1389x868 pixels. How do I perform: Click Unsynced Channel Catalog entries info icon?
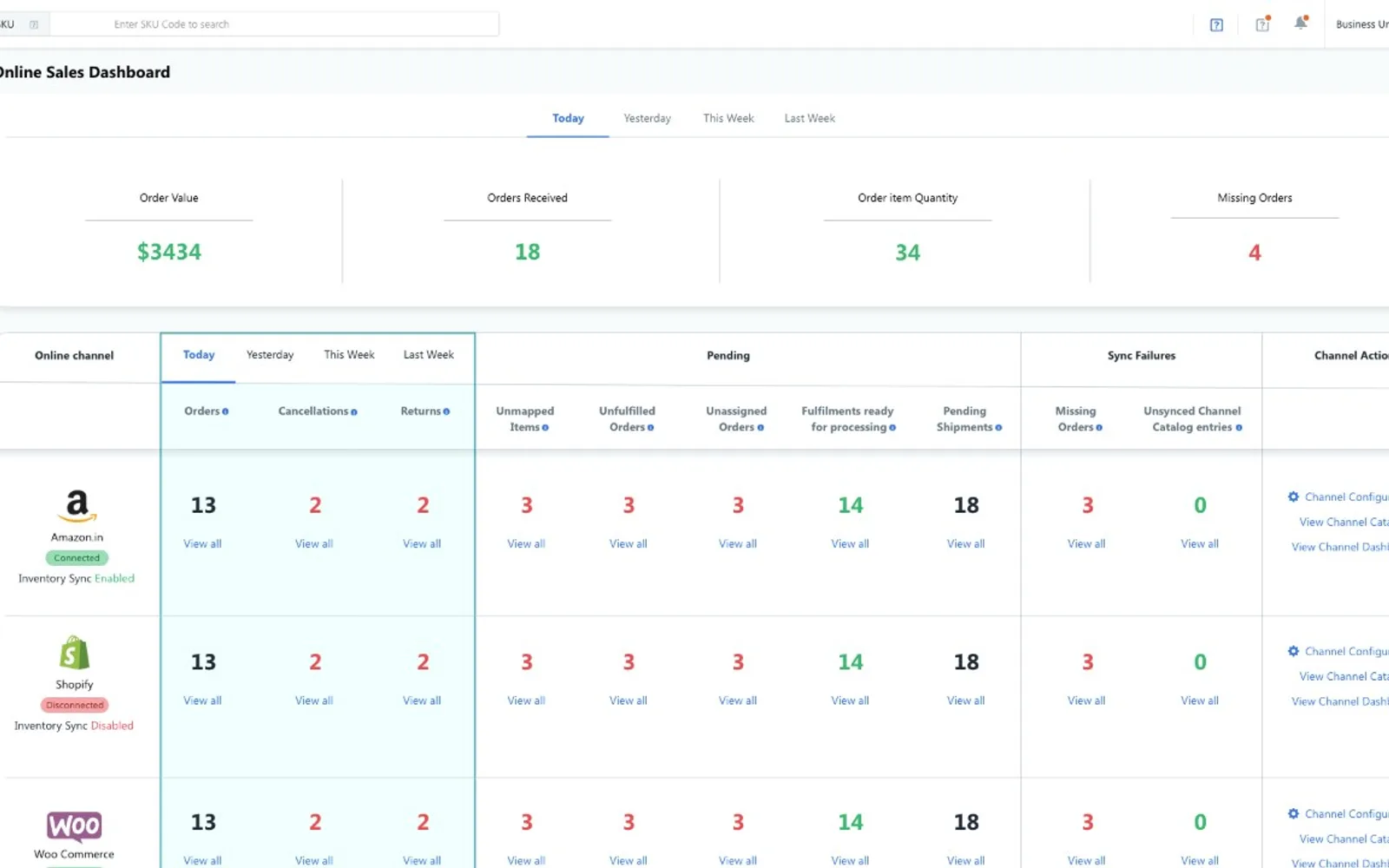tap(1239, 427)
